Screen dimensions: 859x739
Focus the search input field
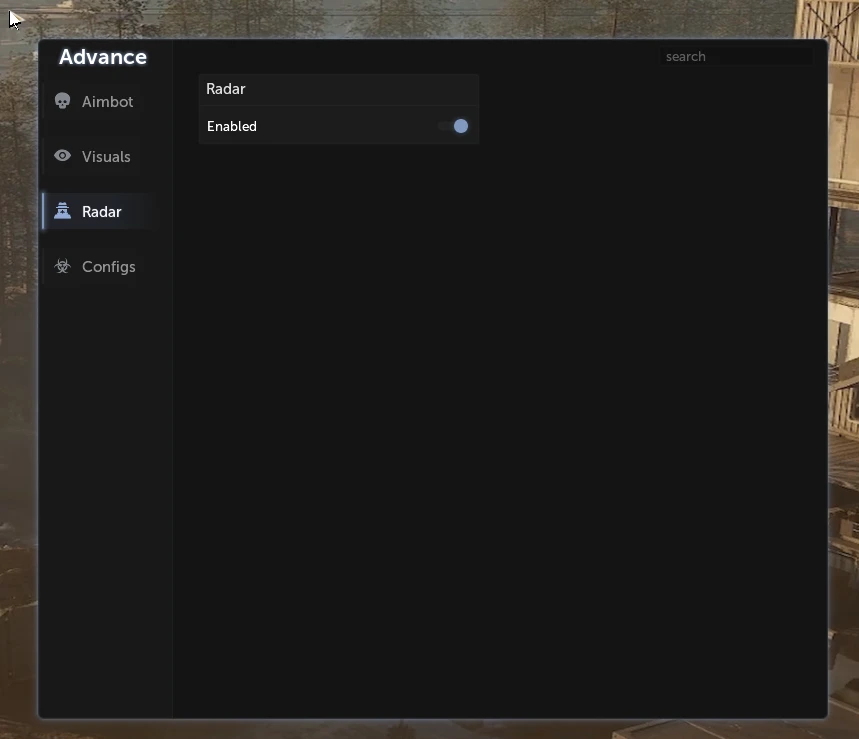coord(736,56)
